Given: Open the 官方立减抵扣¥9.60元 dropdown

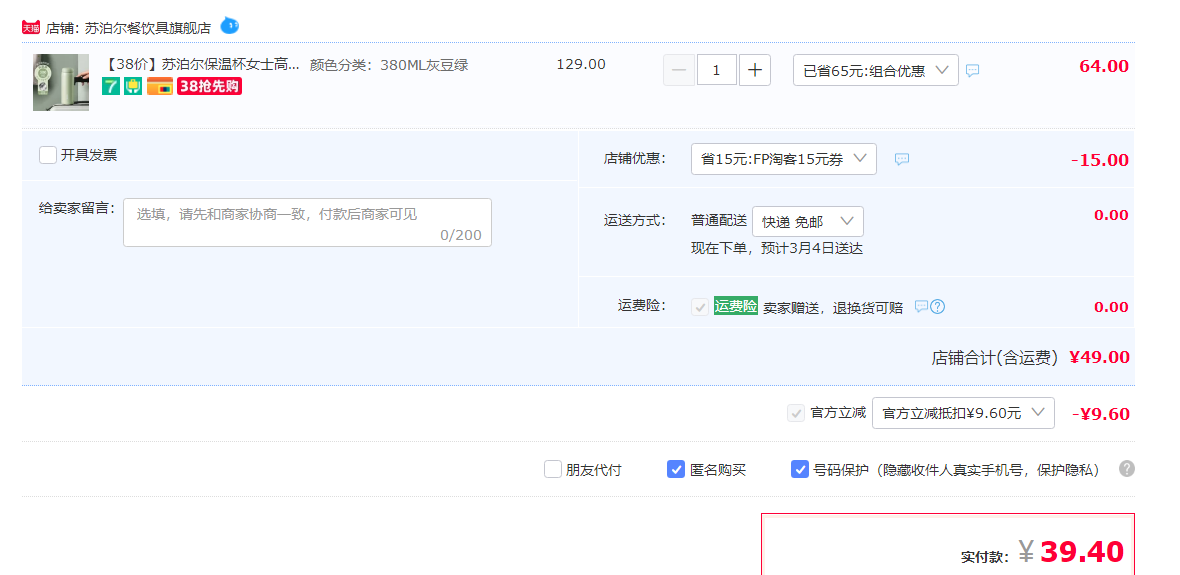Looking at the screenshot, I should (x=963, y=412).
